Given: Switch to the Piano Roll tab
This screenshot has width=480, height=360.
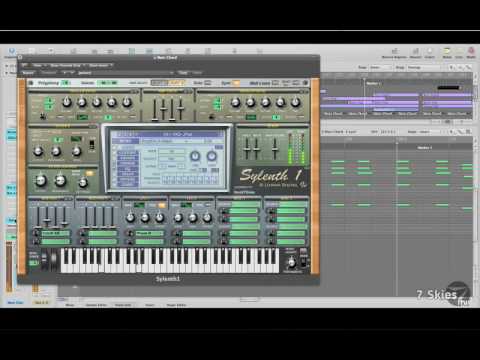Looking at the screenshot, I should [123, 305].
